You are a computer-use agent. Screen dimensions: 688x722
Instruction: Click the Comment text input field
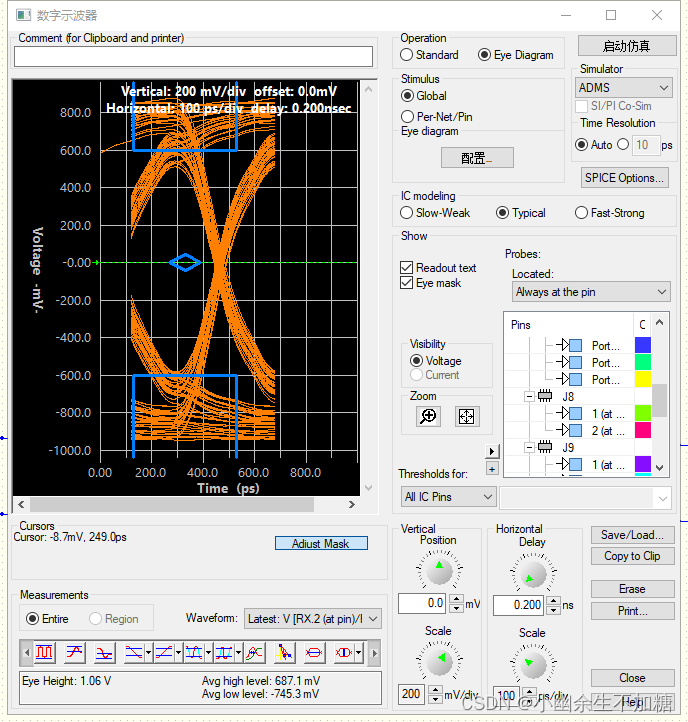193,57
